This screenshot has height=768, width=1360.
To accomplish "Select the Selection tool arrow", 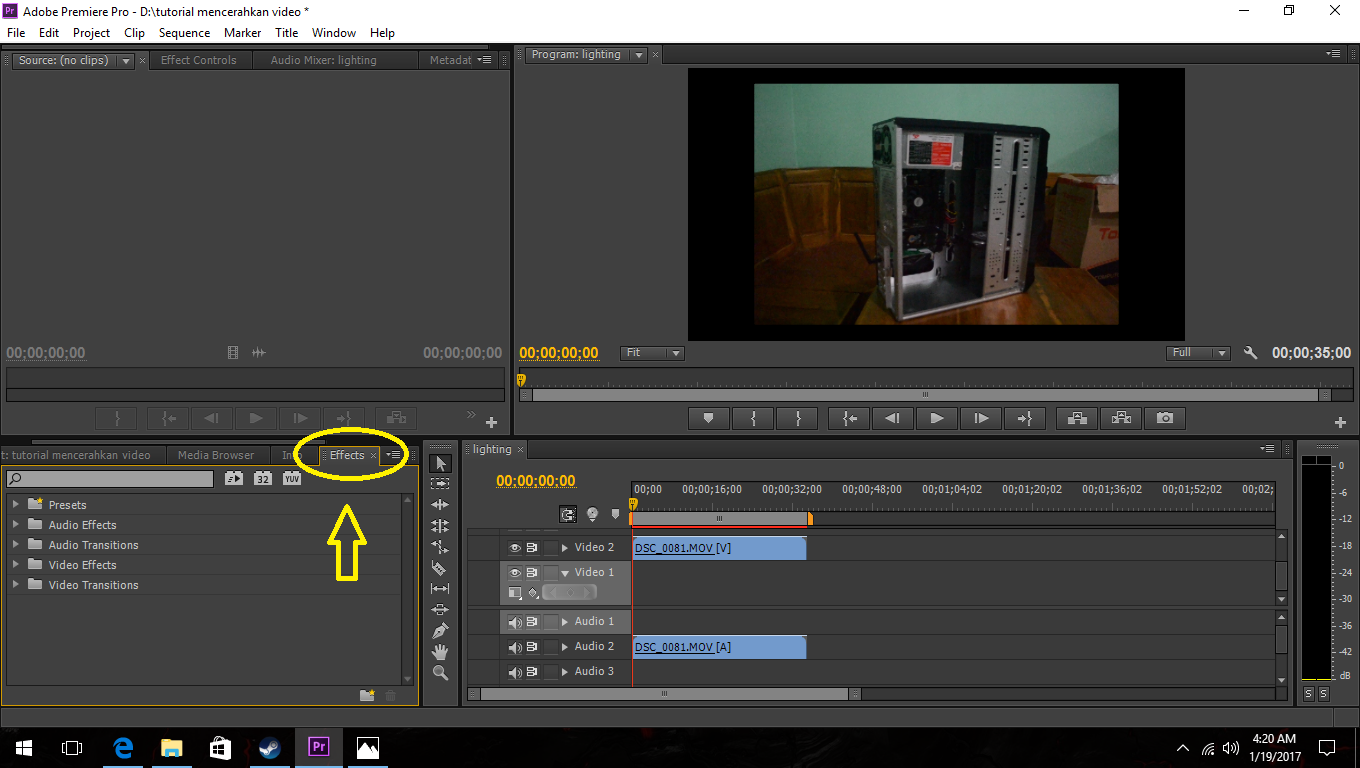I will click(440, 463).
